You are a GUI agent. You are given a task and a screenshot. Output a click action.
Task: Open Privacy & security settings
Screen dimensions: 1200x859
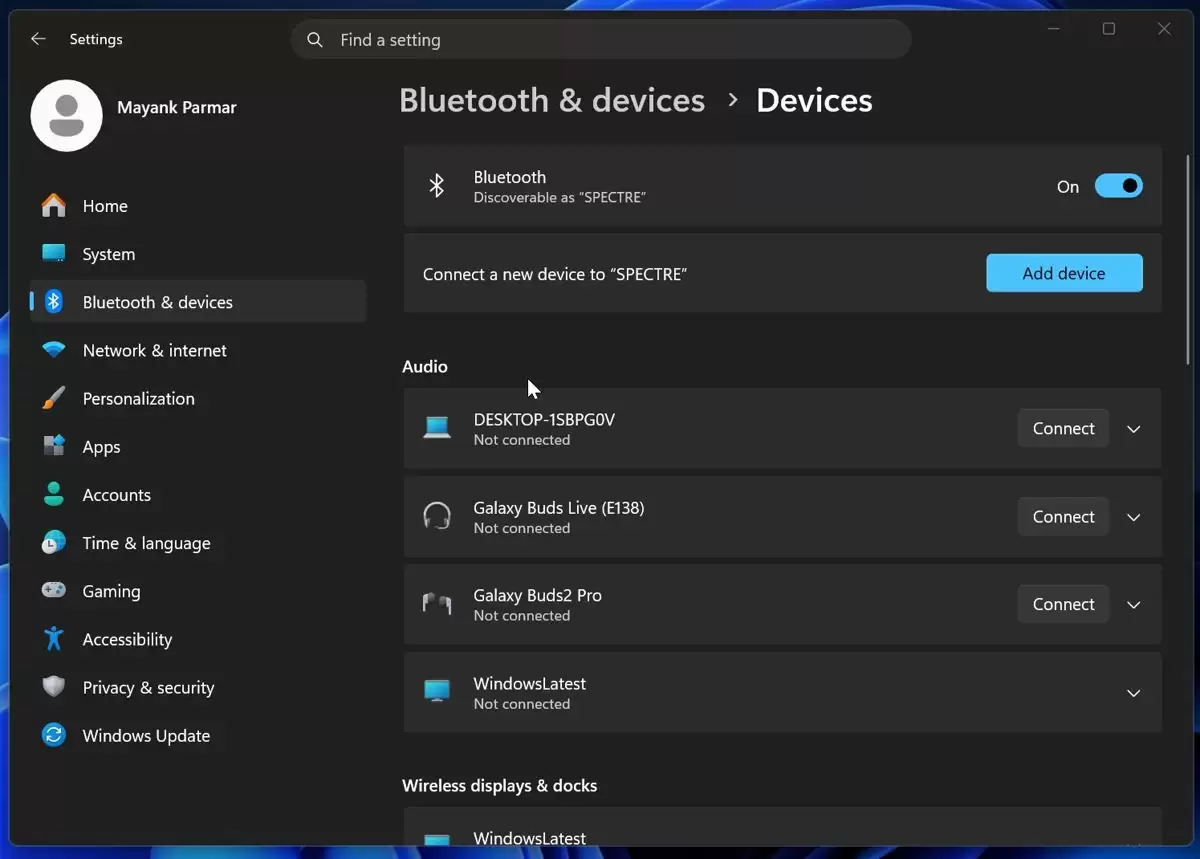point(198,687)
